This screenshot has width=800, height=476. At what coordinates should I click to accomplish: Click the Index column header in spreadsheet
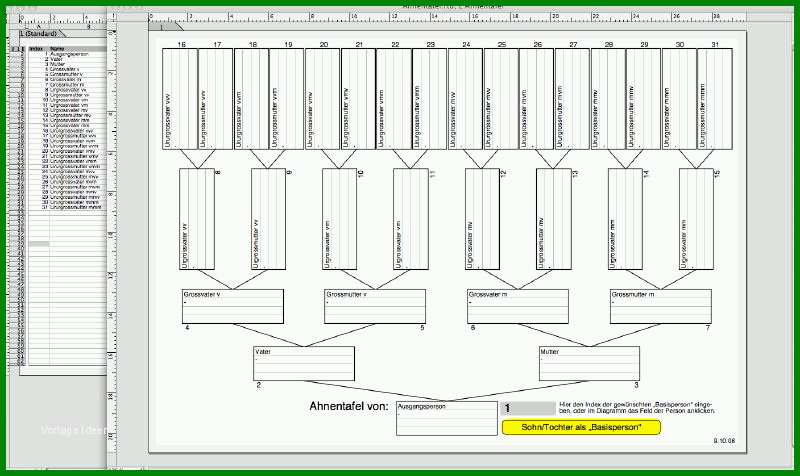[38, 49]
